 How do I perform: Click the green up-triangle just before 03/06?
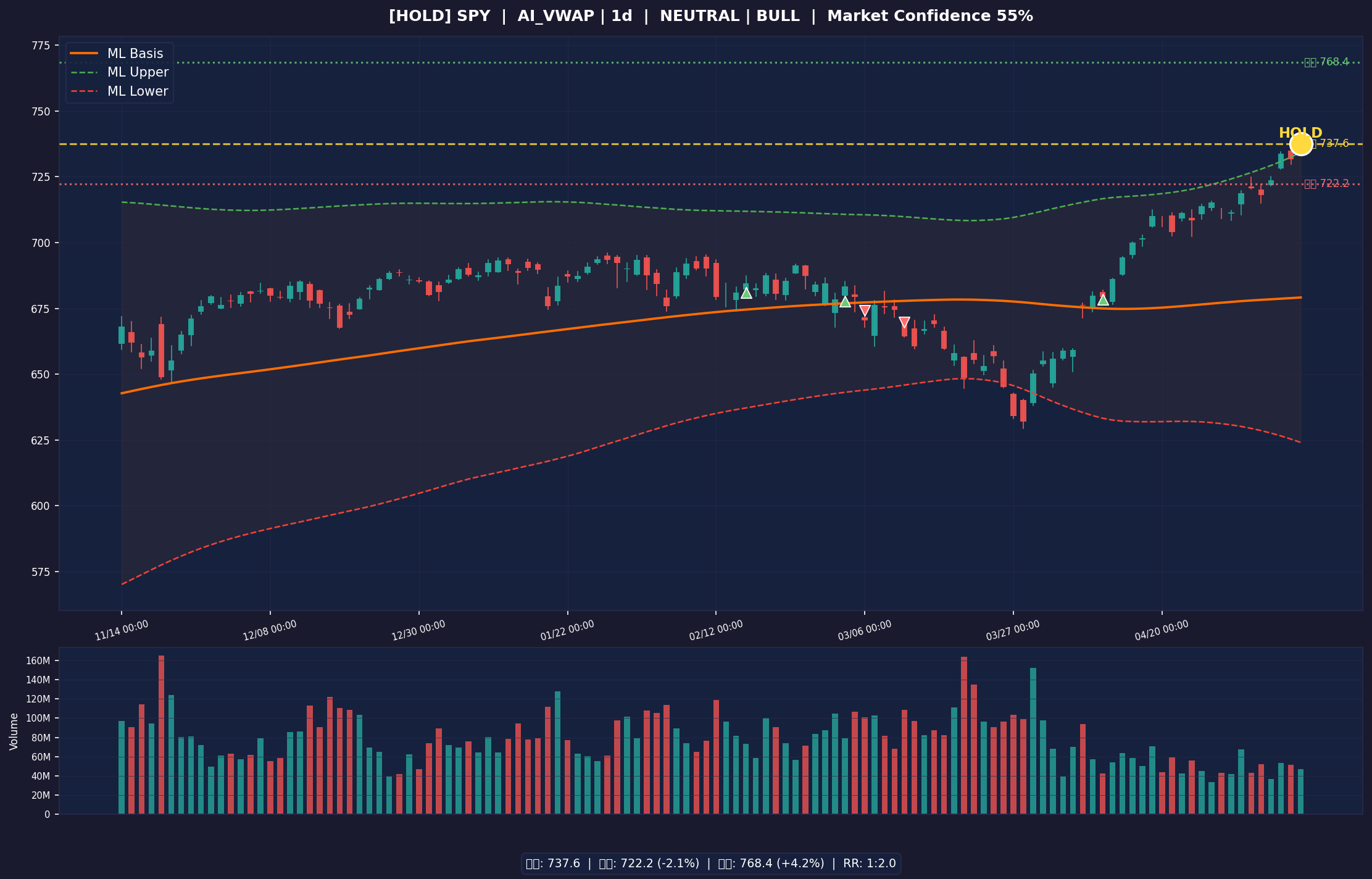845,301
